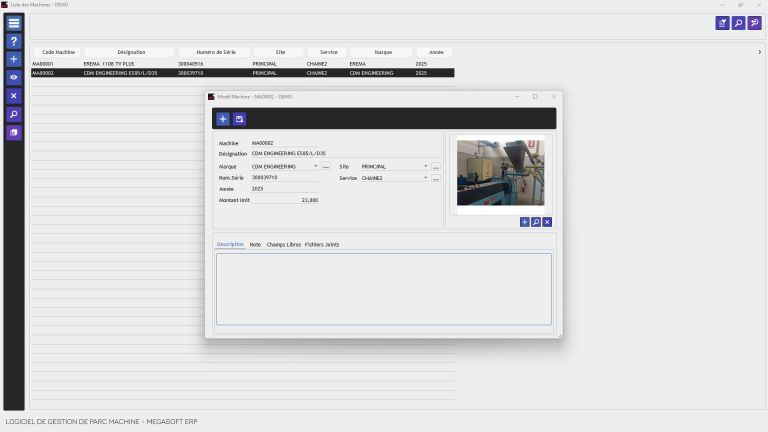Open the Fichiers Joints tab

[322, 244]
